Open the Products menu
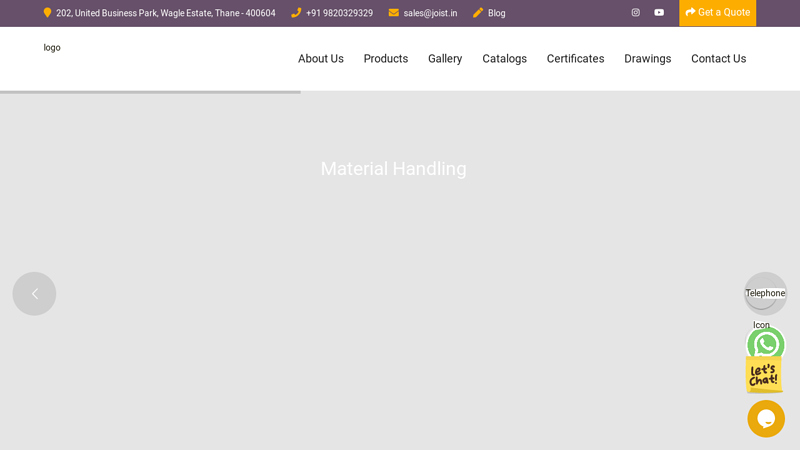The width and height of the screenshot is (800, 450). point(386,59)
